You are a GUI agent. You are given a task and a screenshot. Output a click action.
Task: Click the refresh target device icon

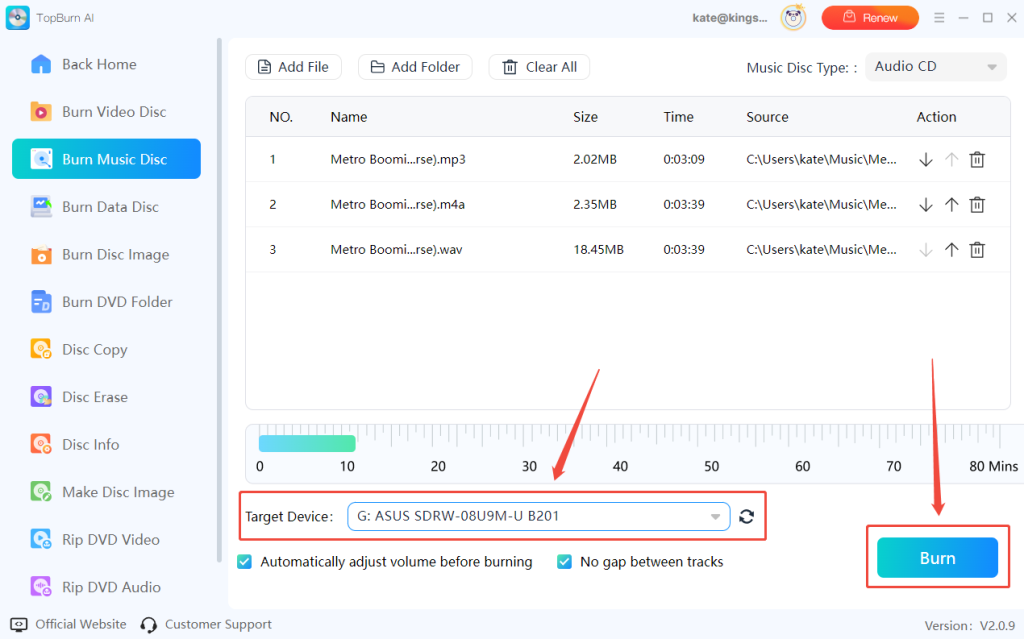coord(746,517)
